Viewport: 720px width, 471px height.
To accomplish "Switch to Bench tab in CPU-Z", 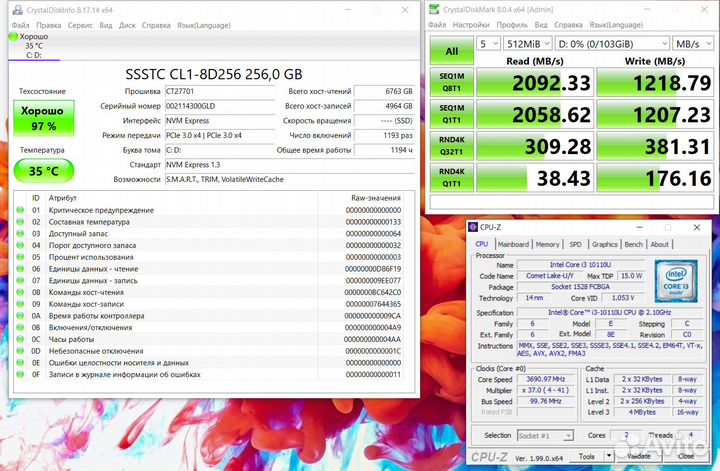I will coord(634,244).
